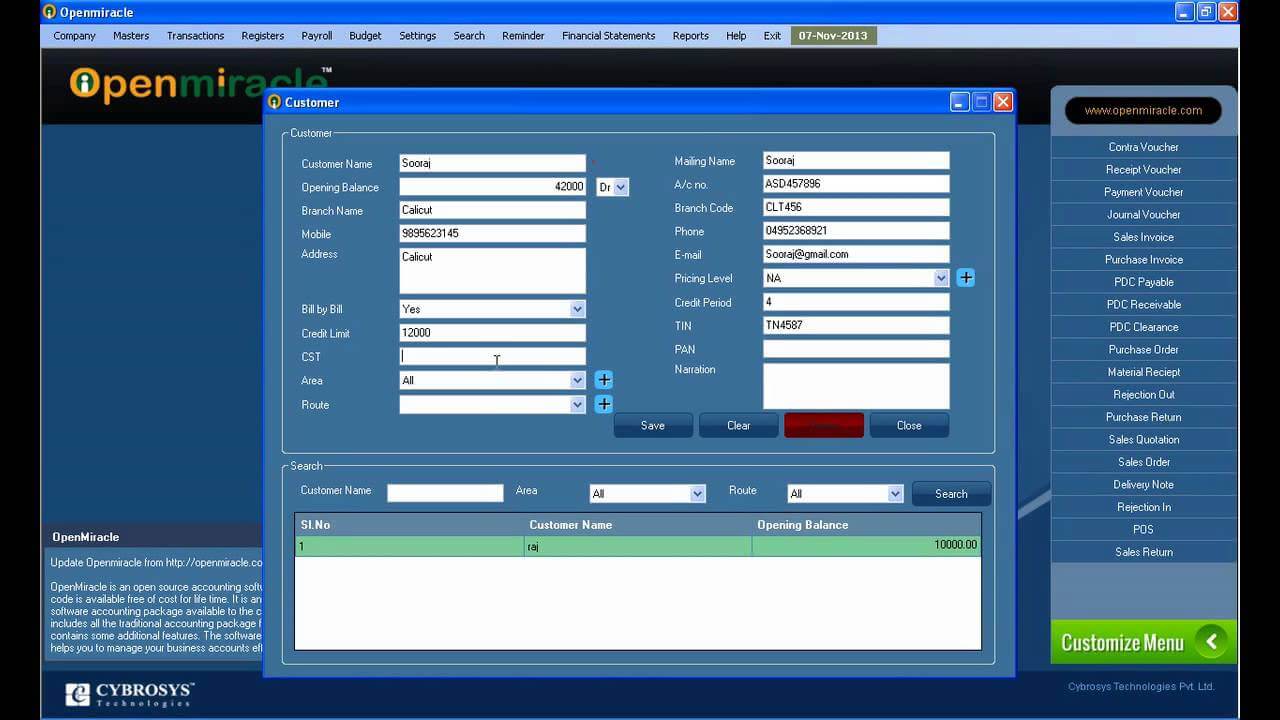This screenshot has height=720, width=1280.
Task: Open the Financial Statements menu
Action: click(609, 35)
